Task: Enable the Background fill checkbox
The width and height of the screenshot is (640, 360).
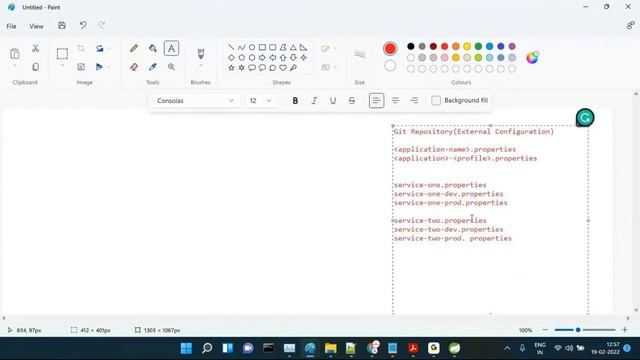Action: (436, 100)
